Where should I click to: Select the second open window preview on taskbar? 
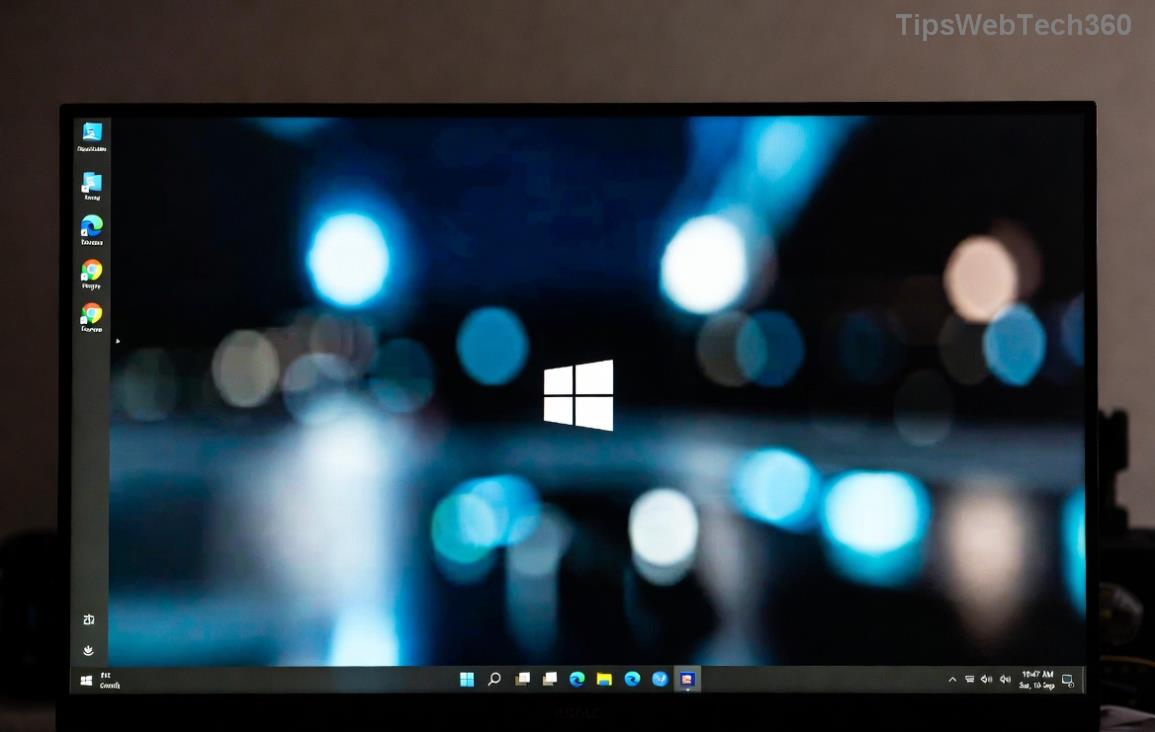[x=549, y=679]
